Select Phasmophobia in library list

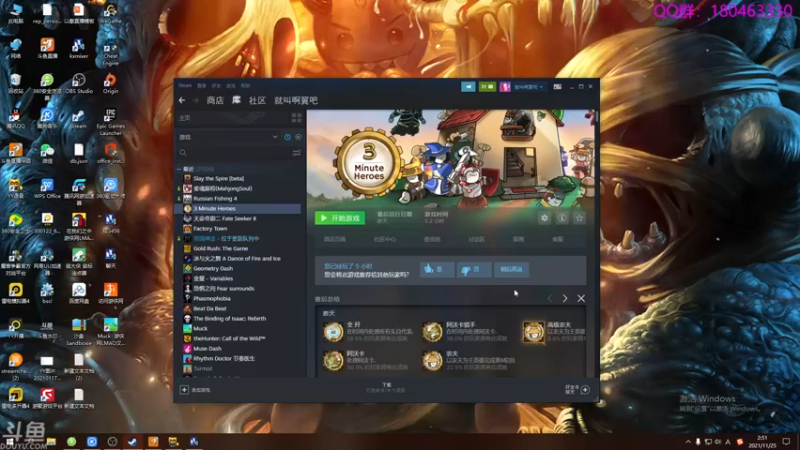(x=212, y=298)
